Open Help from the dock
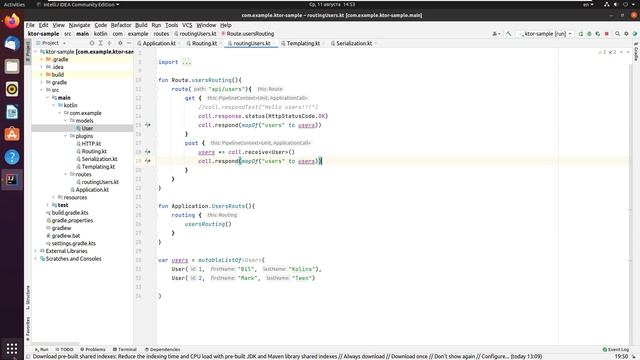The width and height of the screenshot is (640, 360). [12, 157]
